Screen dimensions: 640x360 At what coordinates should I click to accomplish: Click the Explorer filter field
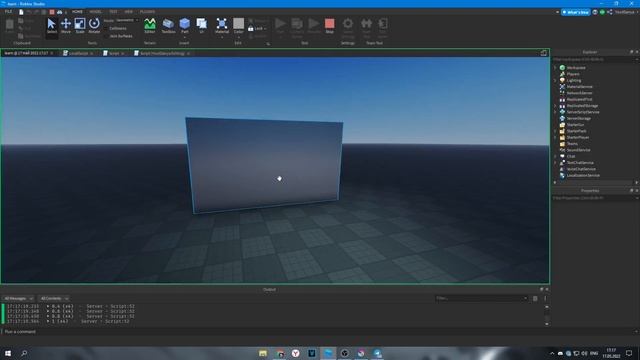pos(595,60)
